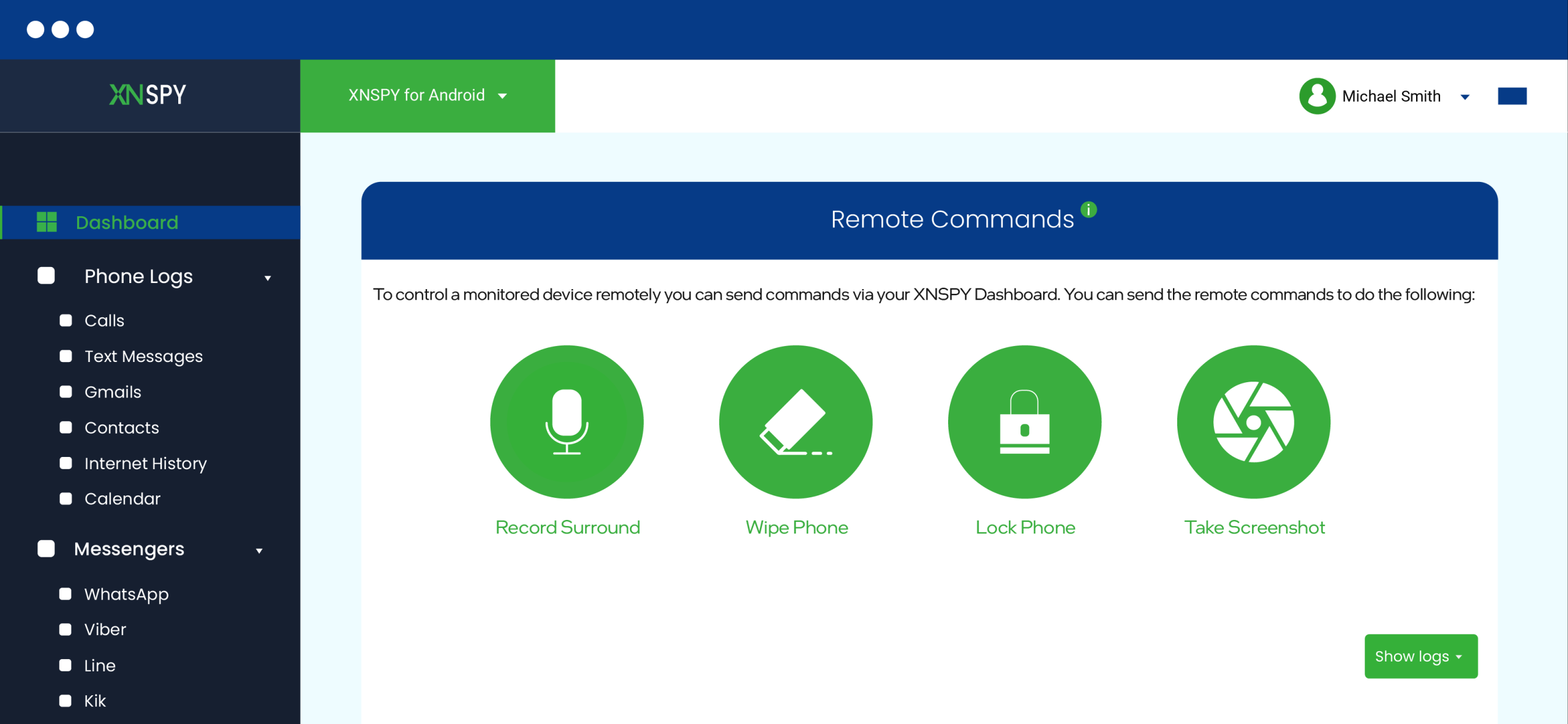This screenshot has height=724, width=1568.
Task: Click the Remote Commands info icon
Action: point(1088,209)
